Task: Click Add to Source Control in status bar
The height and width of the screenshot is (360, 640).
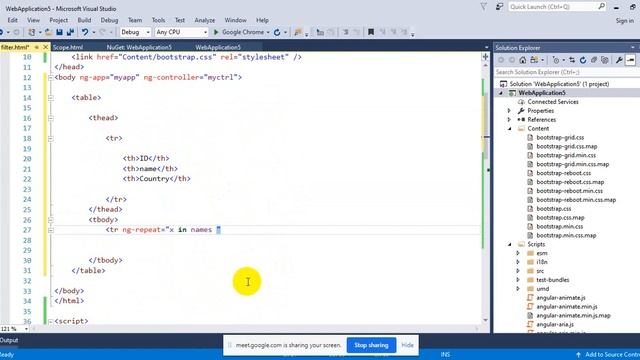Action: (607, 355)
